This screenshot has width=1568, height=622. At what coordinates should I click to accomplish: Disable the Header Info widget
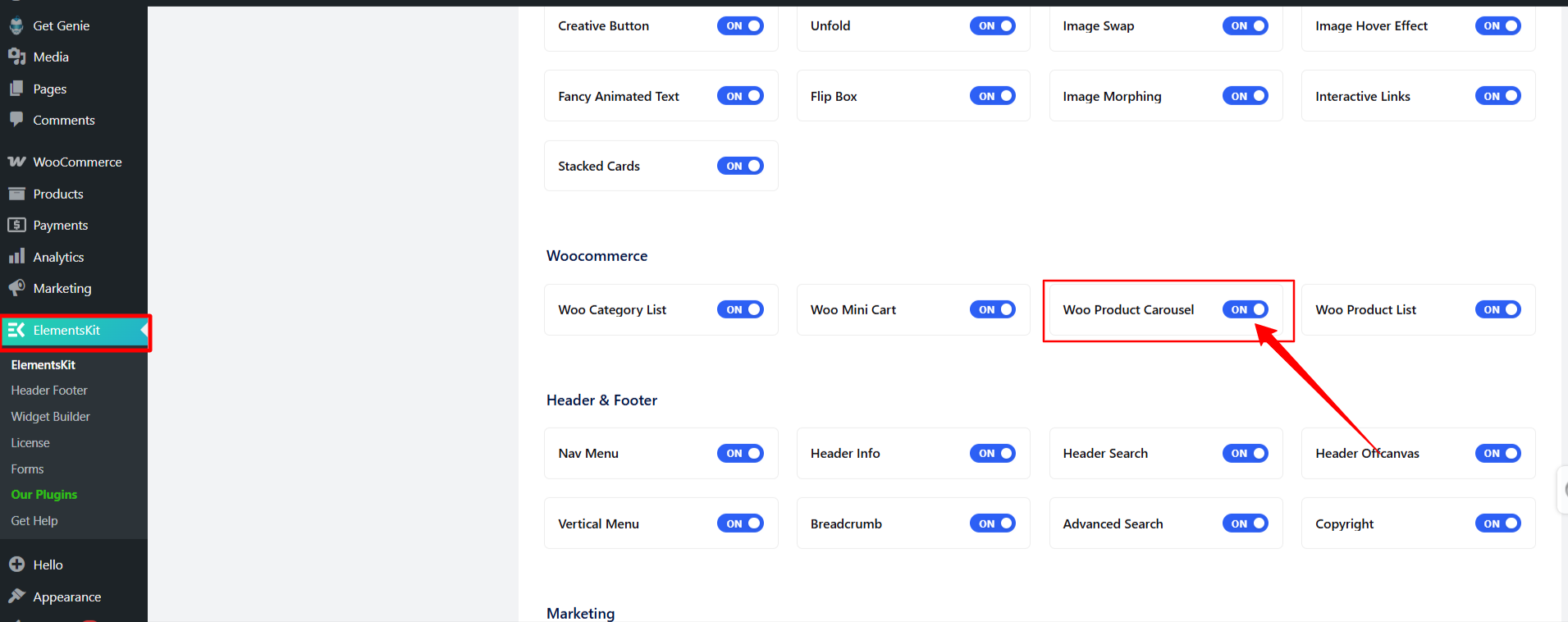pos(993,453)
